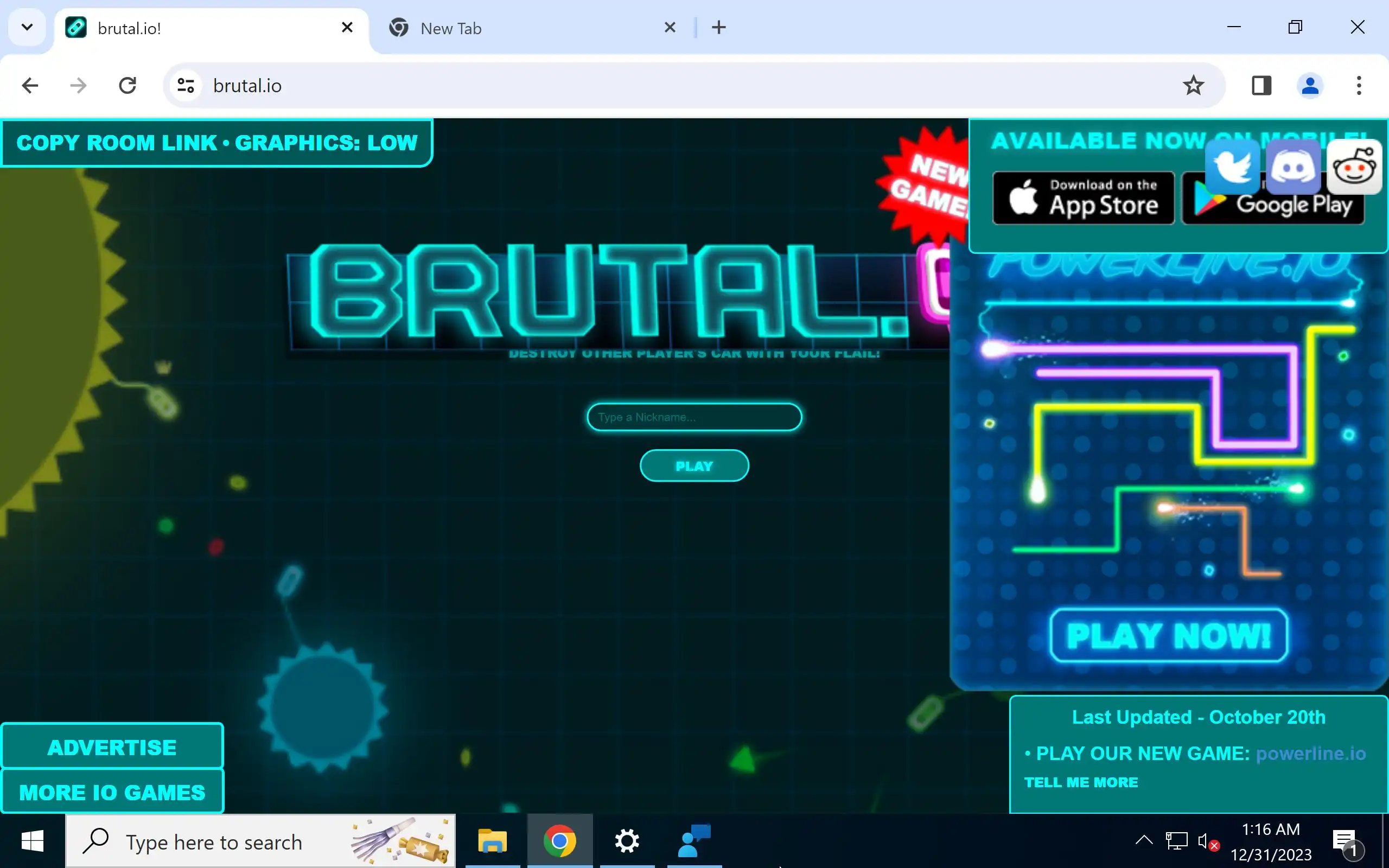The width and height of the screenshot is (1389, 868).
Task: Toggle GRAPHICS: LOW quality setting
Action: (326, 142)
